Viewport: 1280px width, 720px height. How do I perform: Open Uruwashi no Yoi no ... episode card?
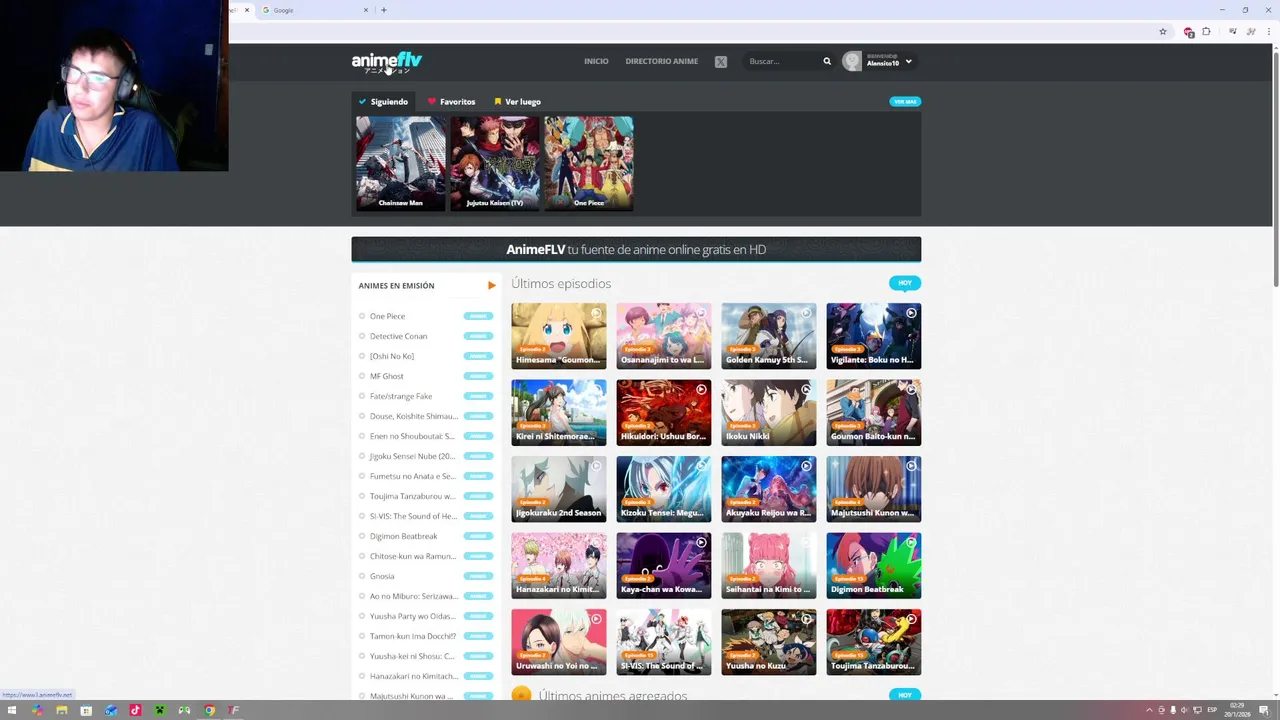pyautogui.click(x=559, y=642)
